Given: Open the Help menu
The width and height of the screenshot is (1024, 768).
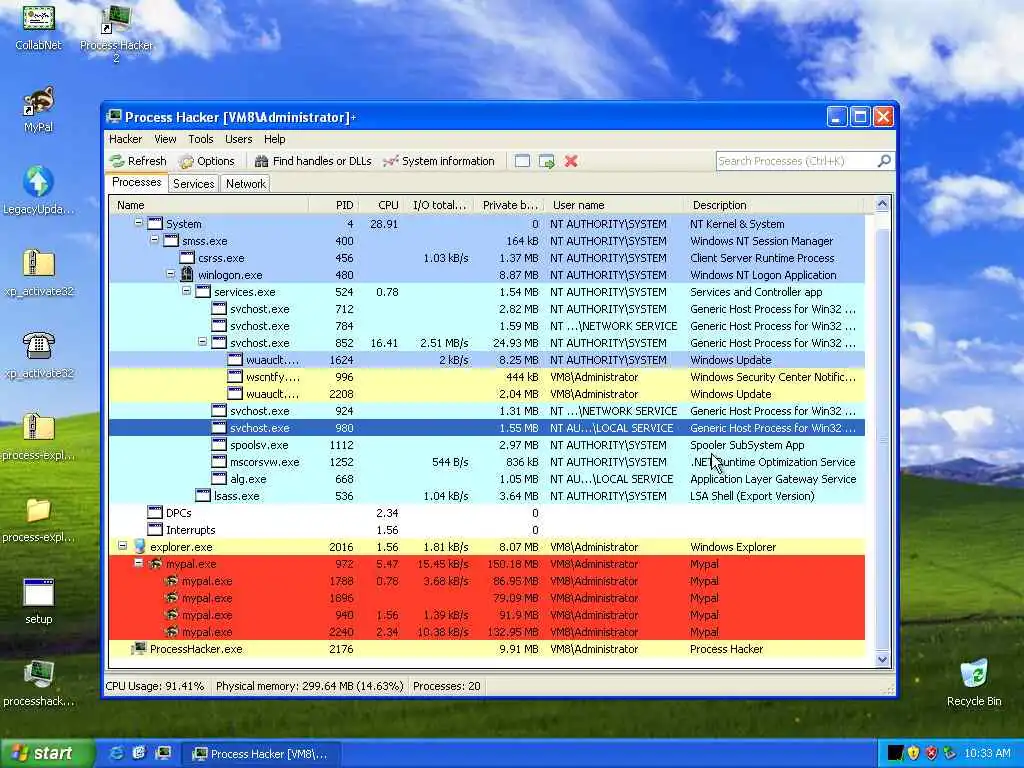Looking at the screenshot, I should pyautogui.click(x=274, y=139).
